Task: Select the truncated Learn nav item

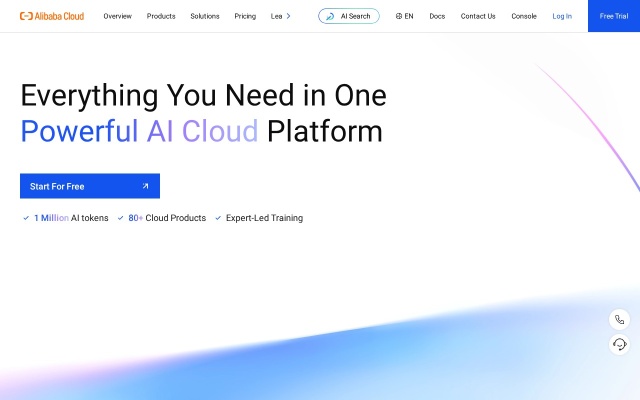Action: pos(276,16)
